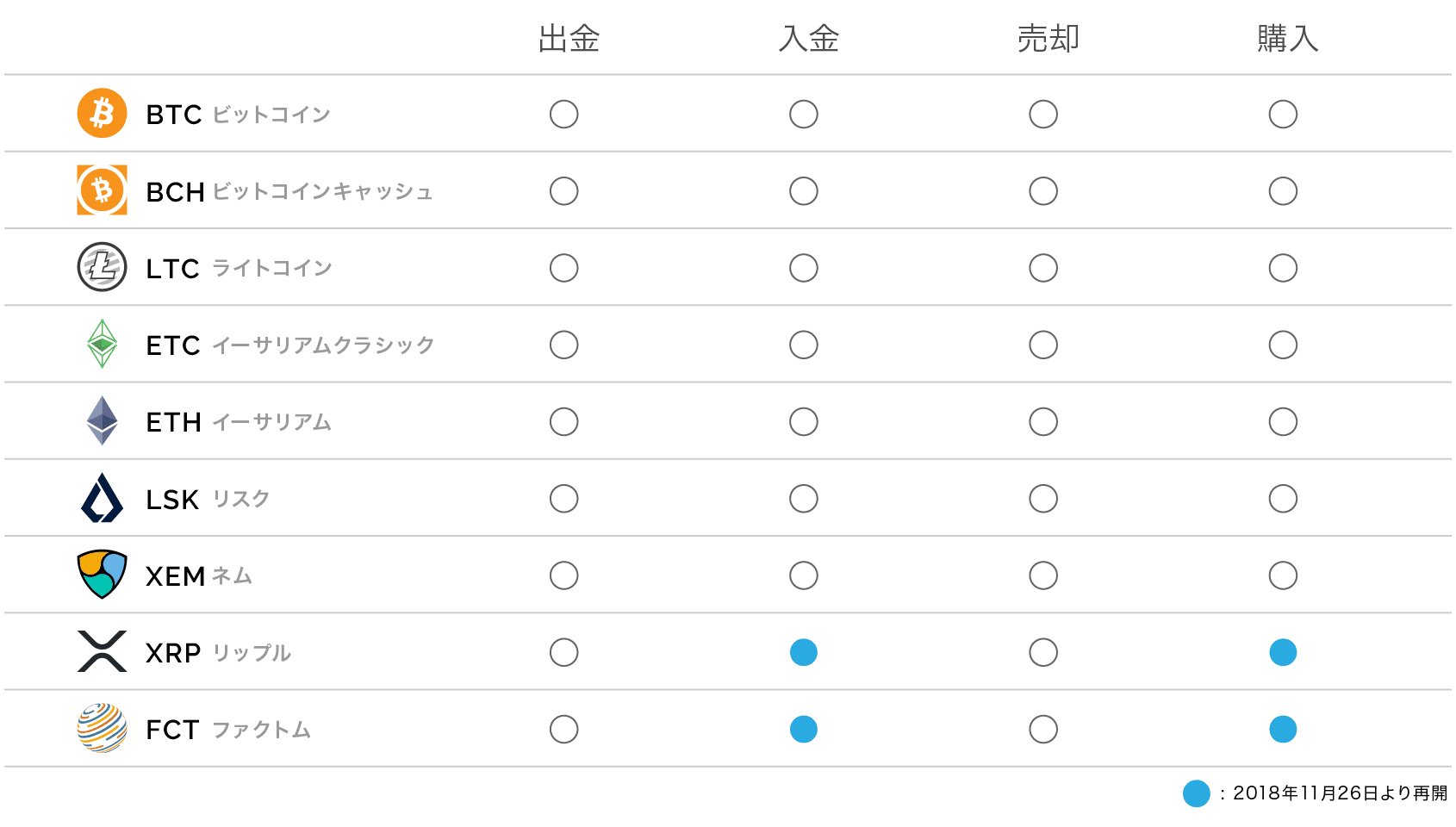This screenshot has width=1456, height=827.
Task: Select the ETH 売却 circle
Action: coord(1043,421)
